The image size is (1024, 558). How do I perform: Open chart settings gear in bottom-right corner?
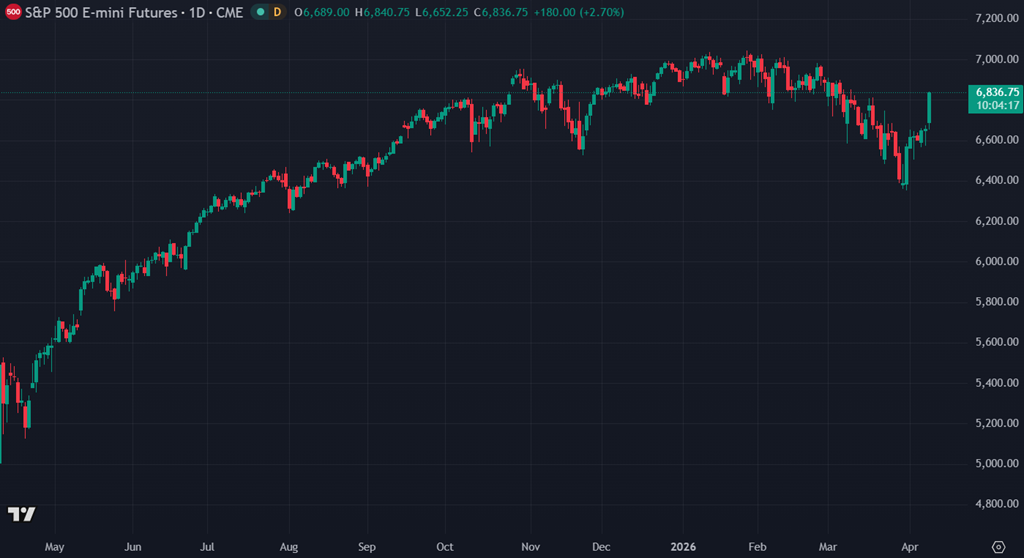tap(996, 546)
